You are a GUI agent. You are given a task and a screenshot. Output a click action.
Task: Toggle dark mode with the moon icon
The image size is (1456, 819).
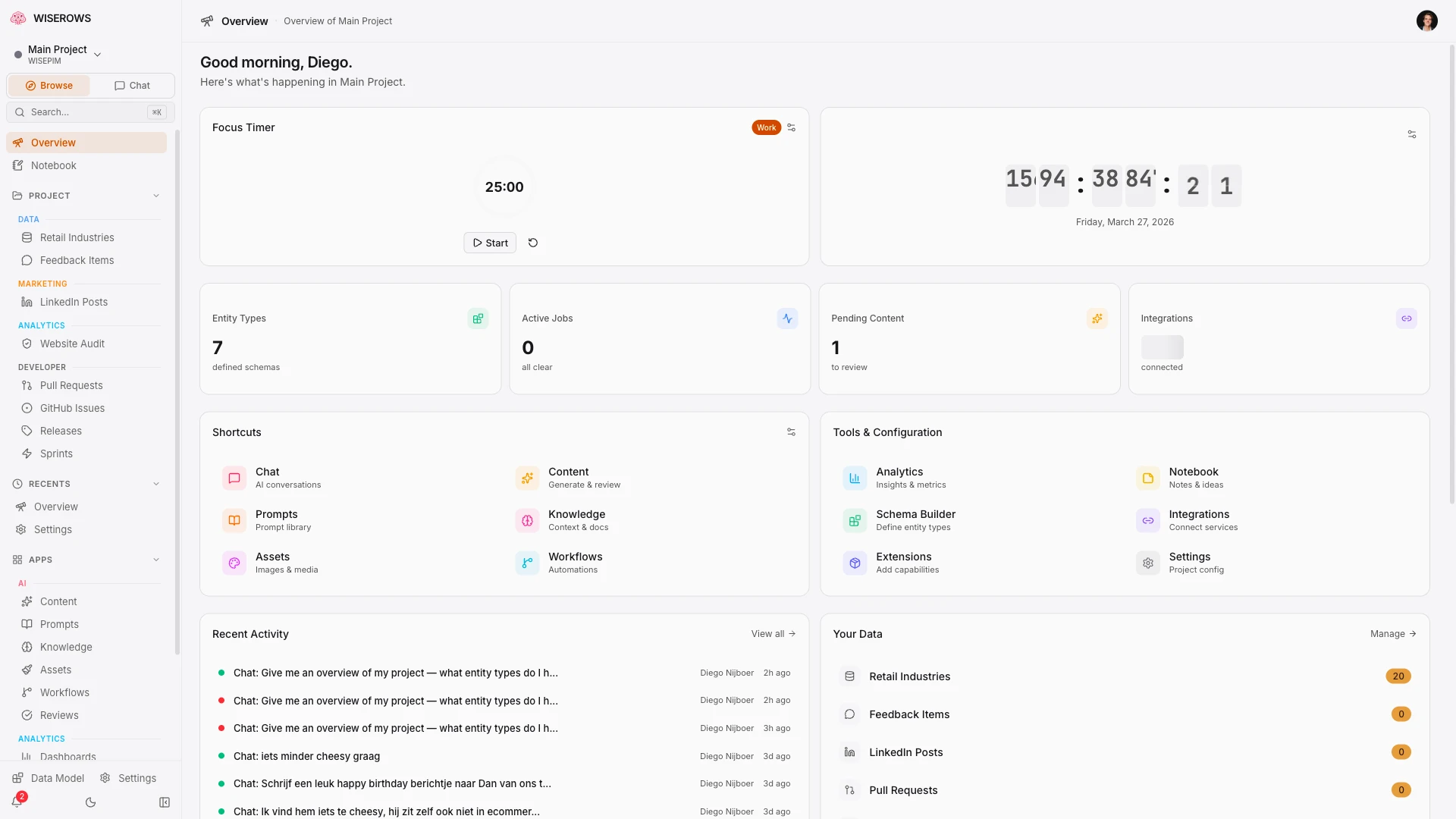pos(91,802)
